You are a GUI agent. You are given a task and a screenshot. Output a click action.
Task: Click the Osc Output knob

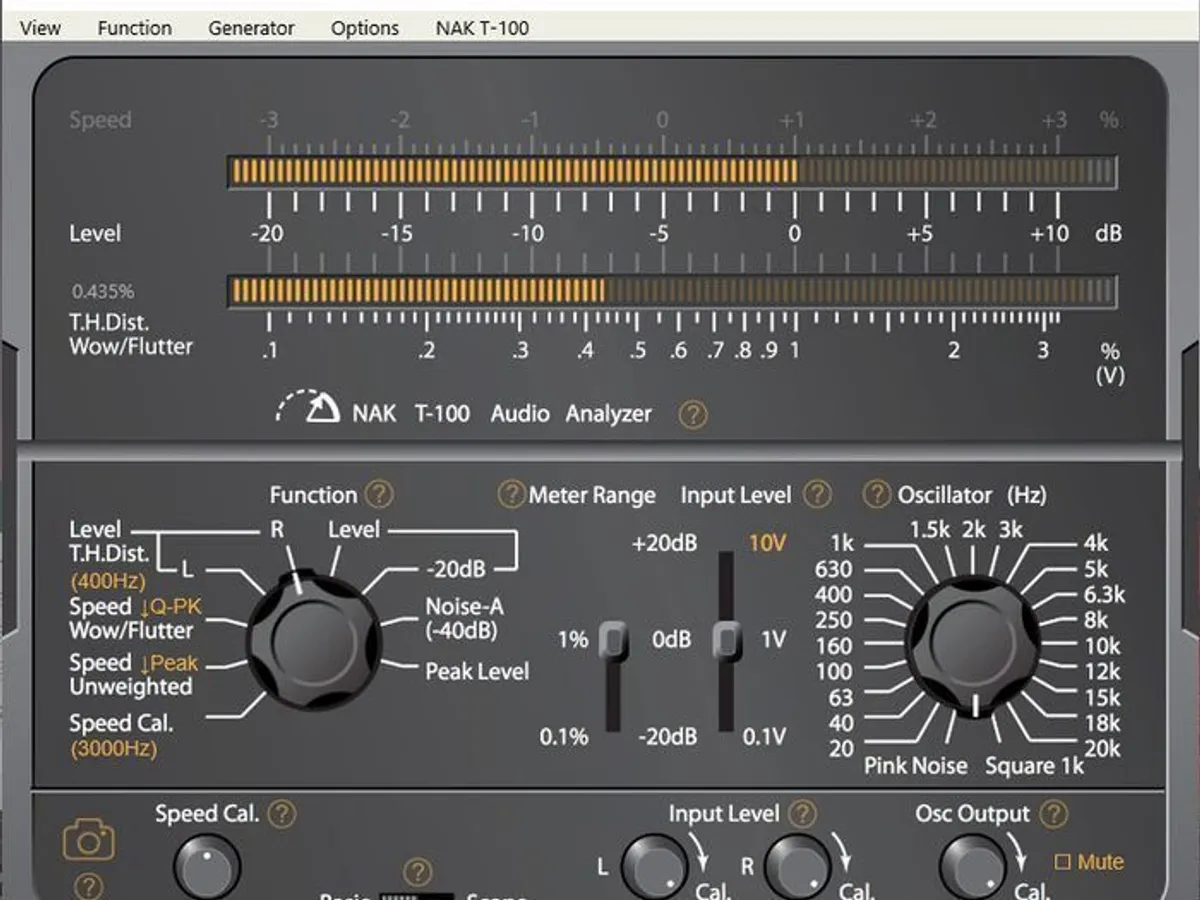tap(972, 866)
